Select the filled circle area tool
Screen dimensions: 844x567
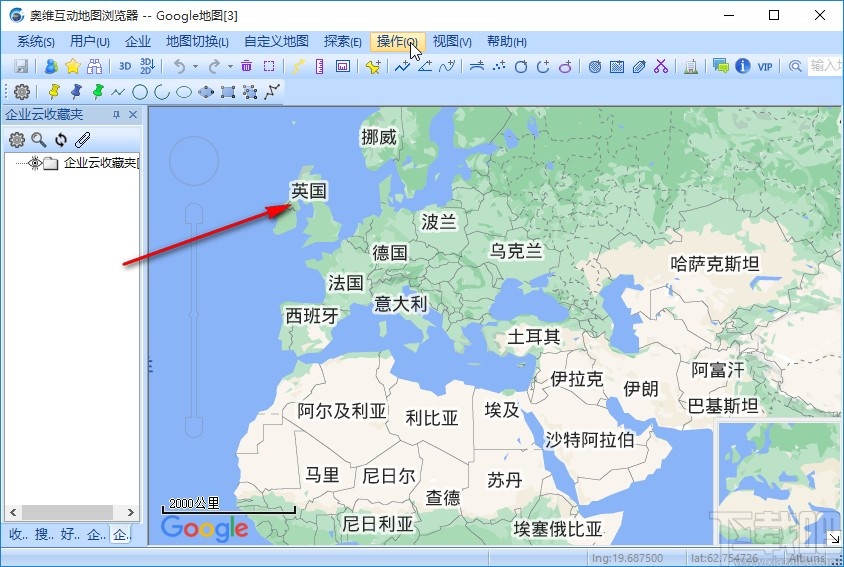[595, 66]
